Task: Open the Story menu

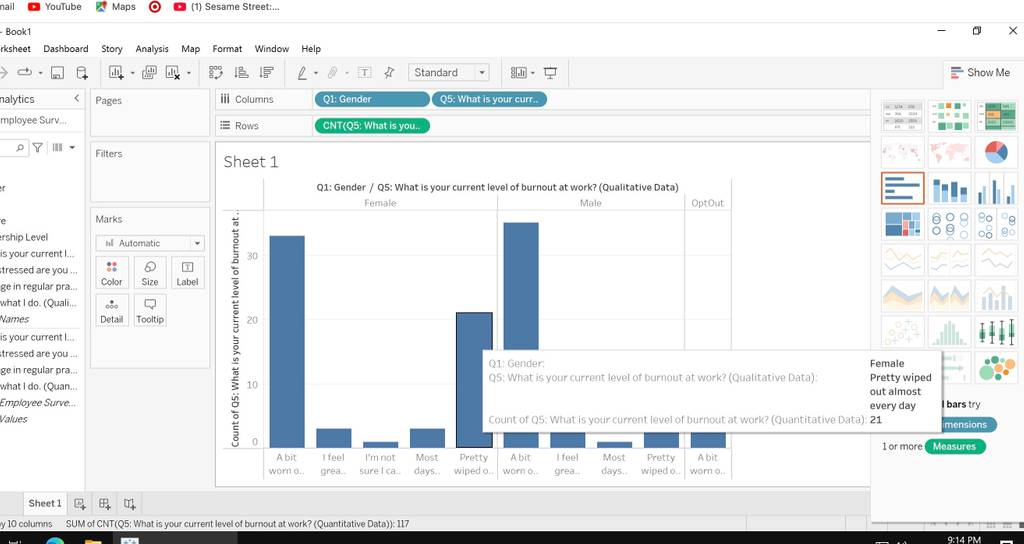Action: 112,49
